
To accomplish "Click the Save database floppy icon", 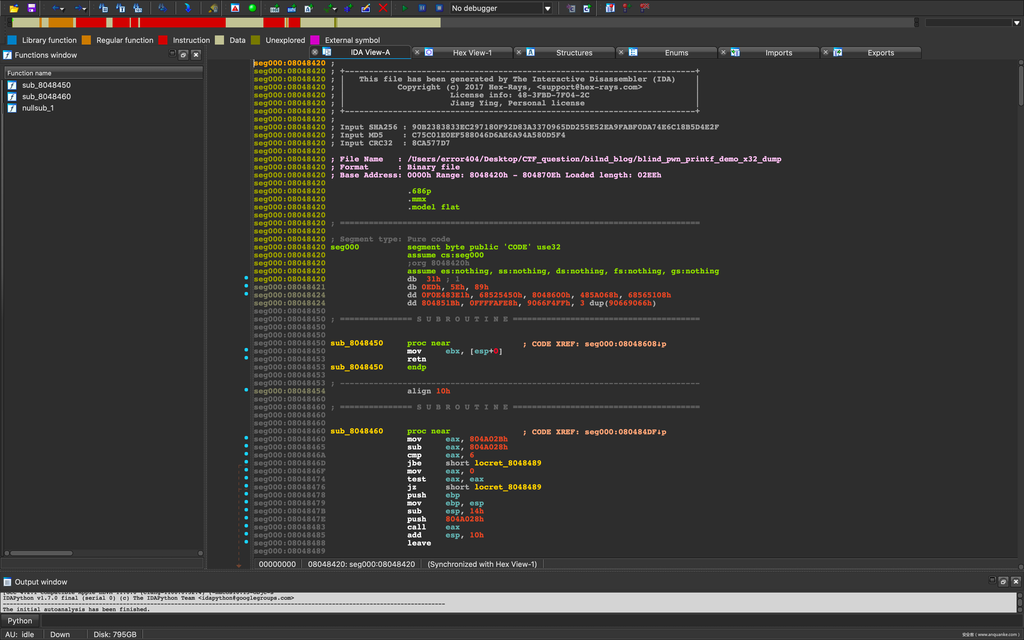I will point(30,8).
